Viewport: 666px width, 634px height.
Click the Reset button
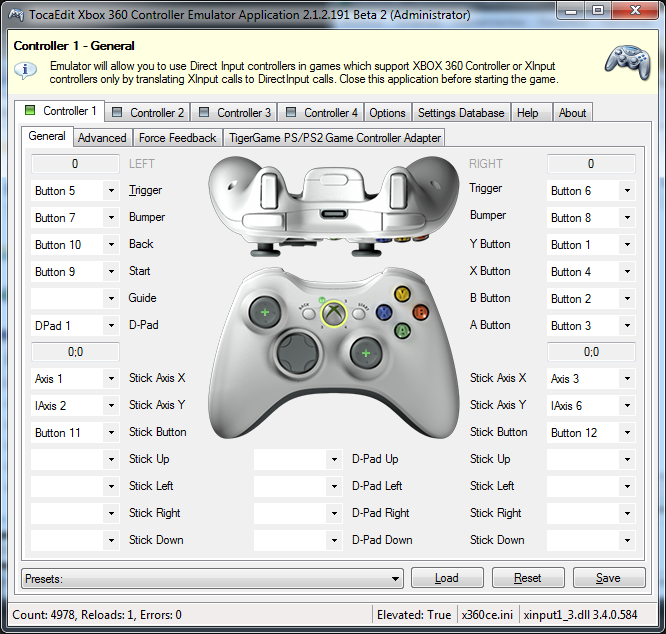(x=528, y=578)
